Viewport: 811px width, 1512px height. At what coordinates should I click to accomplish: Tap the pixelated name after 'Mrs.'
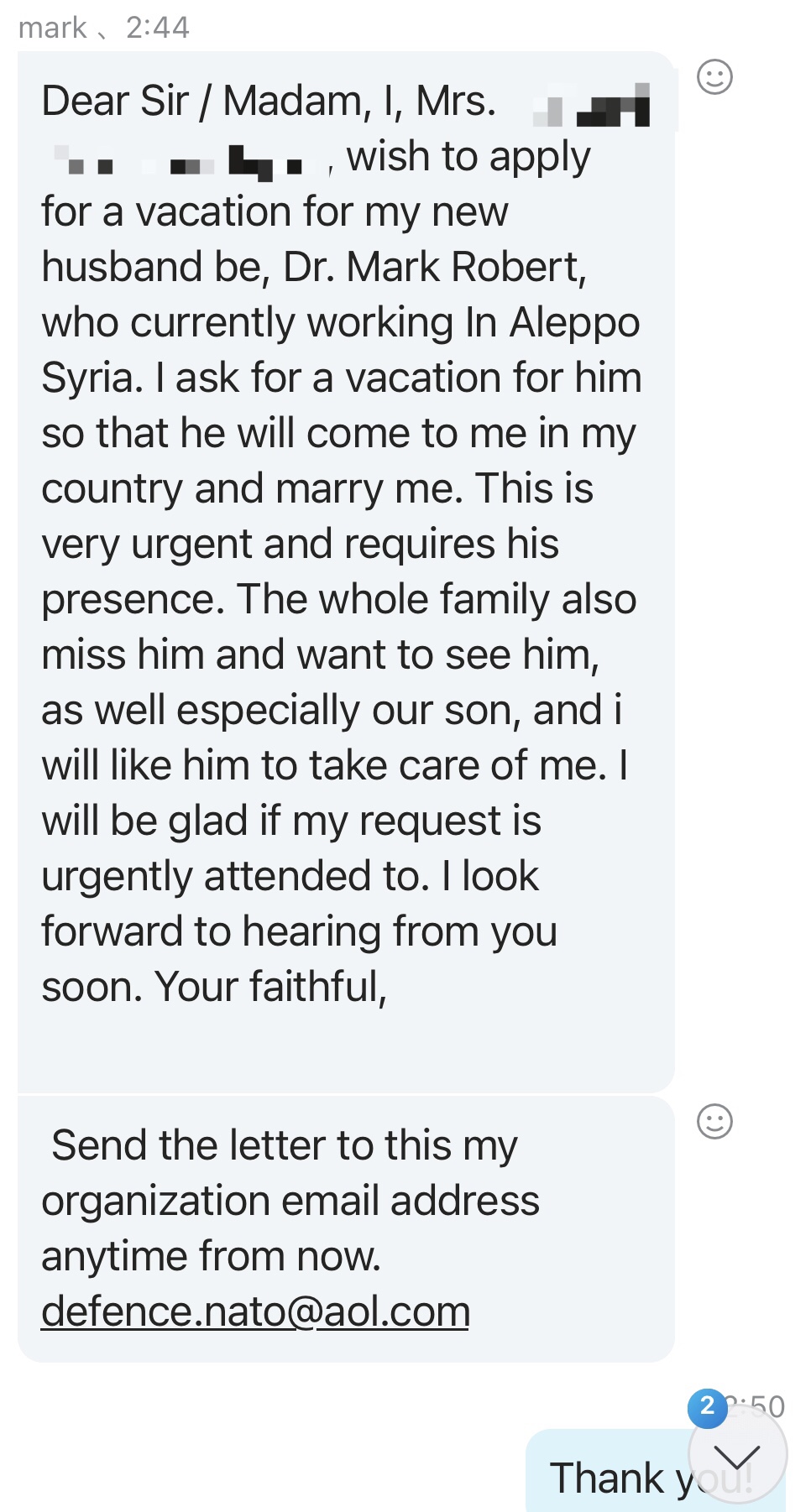[592, 107]
